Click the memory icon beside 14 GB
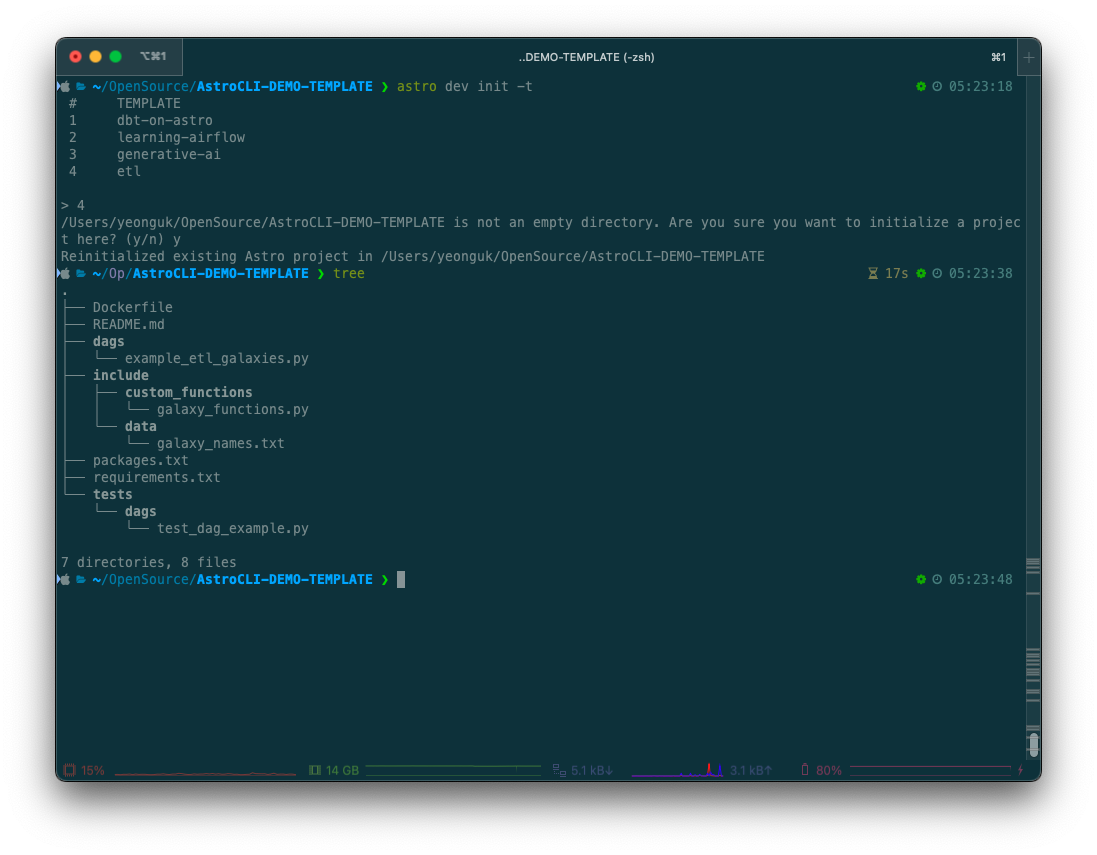 point(315,770)
